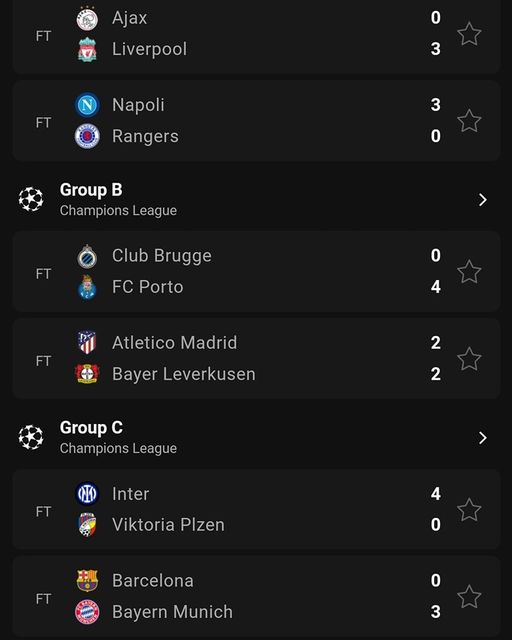Select the Atletico Madrid badge
This screenshot has height=640, width=512.
[x=87, y=342]
